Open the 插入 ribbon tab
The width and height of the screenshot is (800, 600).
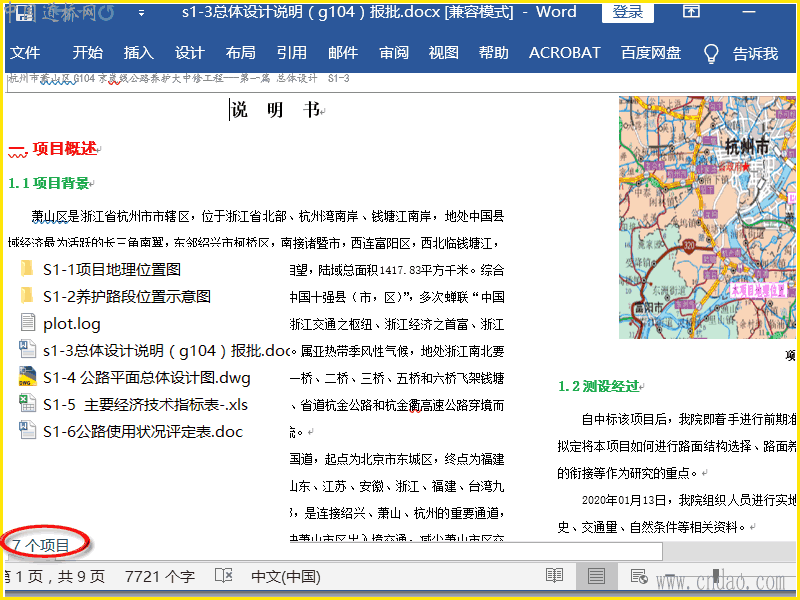pyautogui.click(x=138, y=53)
